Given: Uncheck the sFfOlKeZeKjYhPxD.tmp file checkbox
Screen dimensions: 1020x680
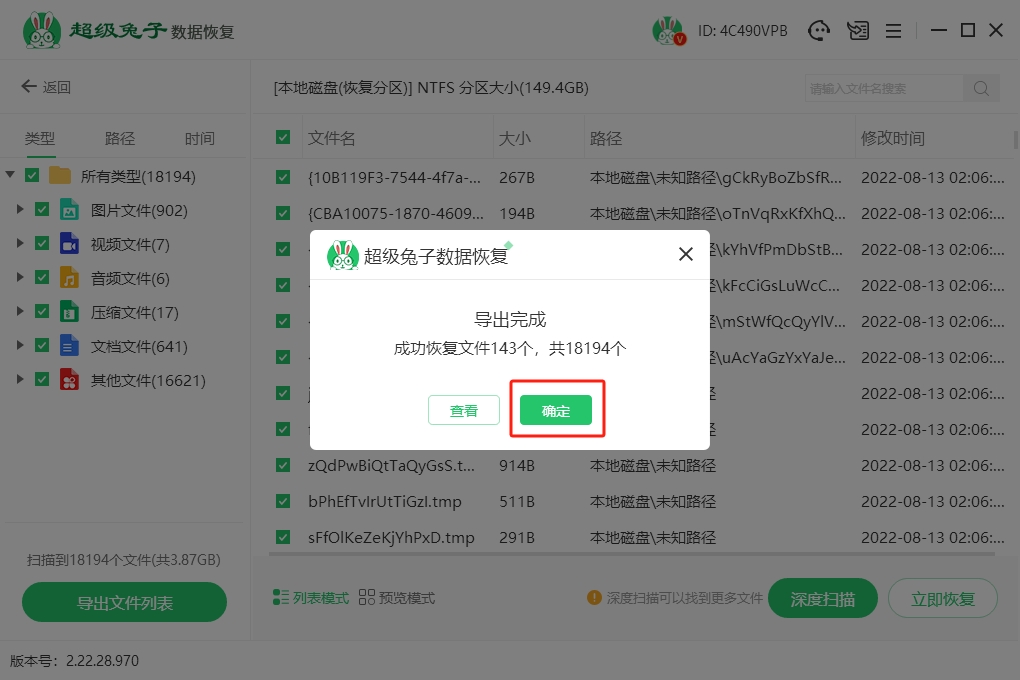Looking at the screenshot, I should point(283,537).
